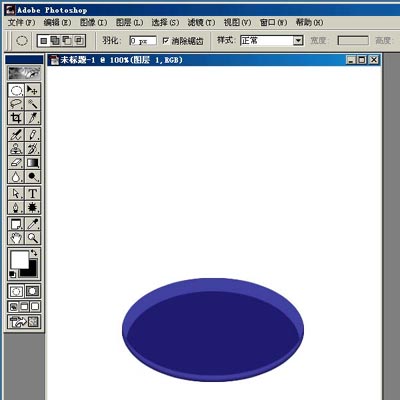
Task: Open the 滤镜(T) filter menu
Action: [x=201, y=22]
